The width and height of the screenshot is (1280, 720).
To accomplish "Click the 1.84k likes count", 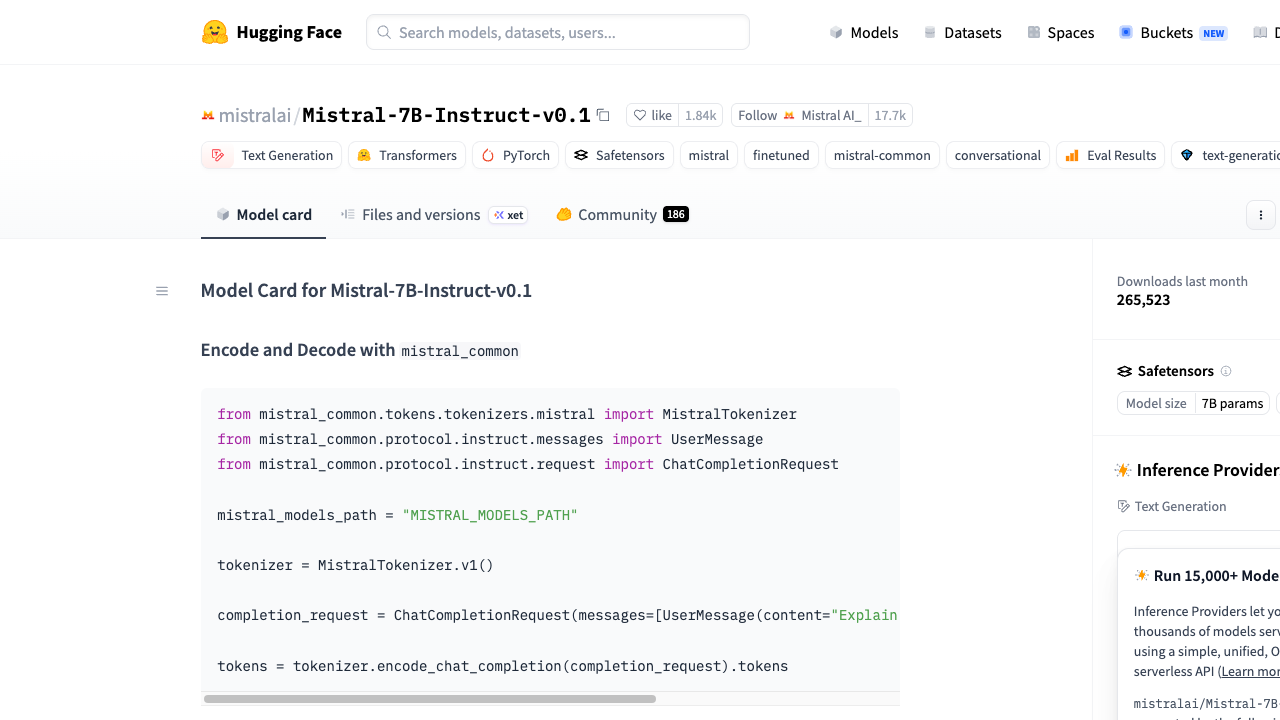I will click(701, 115).
